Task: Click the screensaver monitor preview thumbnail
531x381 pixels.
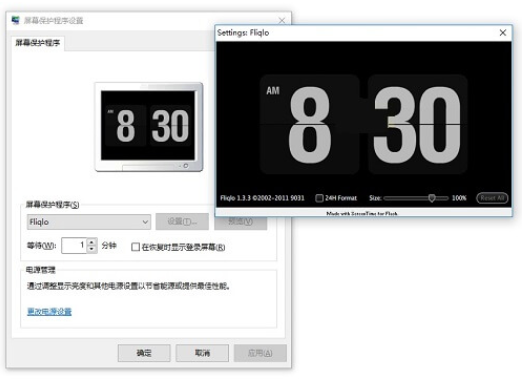Action: point(149,127)
